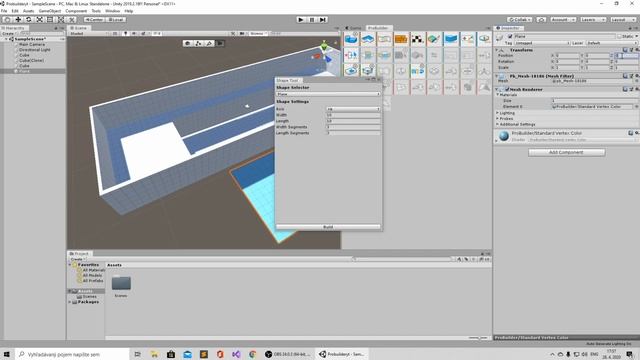Screen dimensions: 640x360
Task: Toggle Local handle rotation button
Action: 116,20
